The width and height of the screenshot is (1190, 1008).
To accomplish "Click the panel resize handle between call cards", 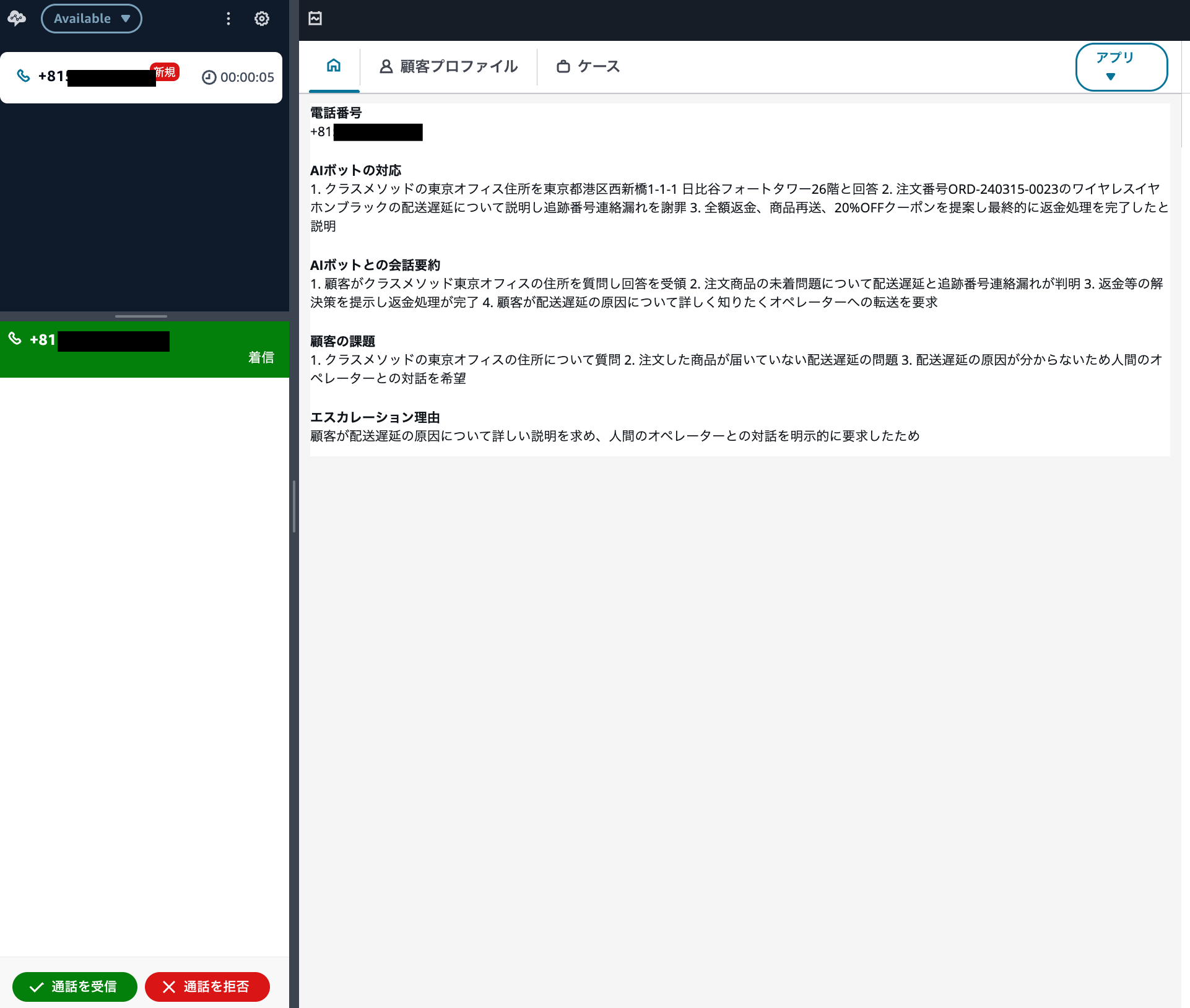I will (x=141, y=316).
